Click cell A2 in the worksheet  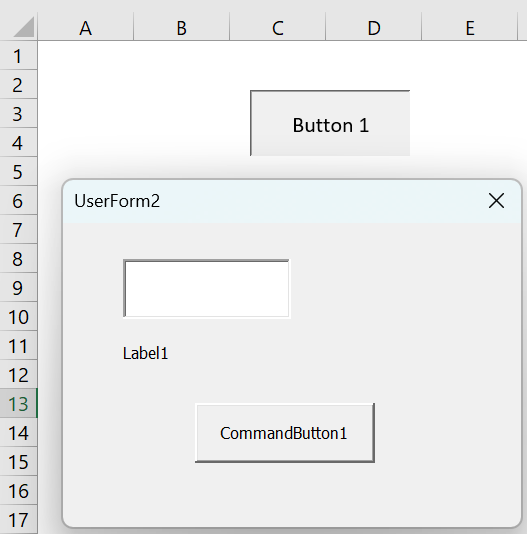tap(86, 84)
